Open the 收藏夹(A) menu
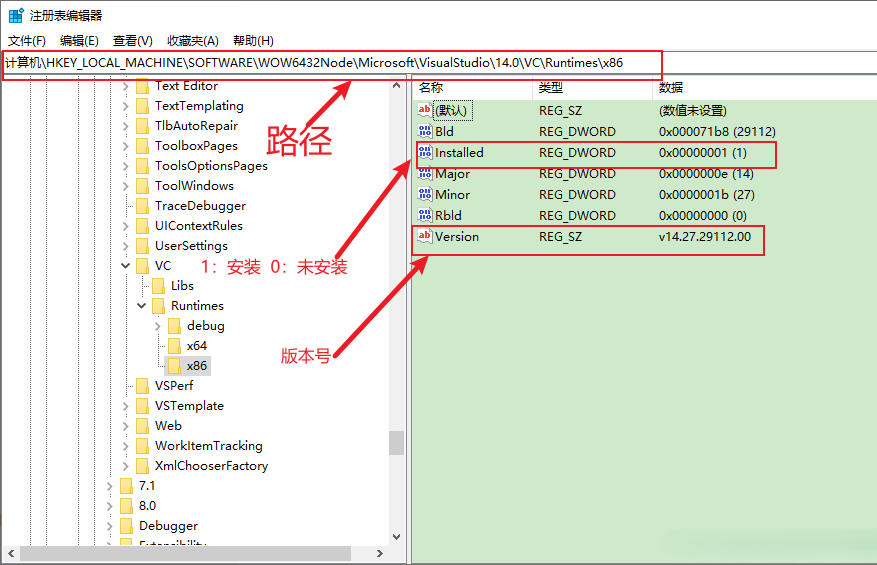 coord(192,41)
